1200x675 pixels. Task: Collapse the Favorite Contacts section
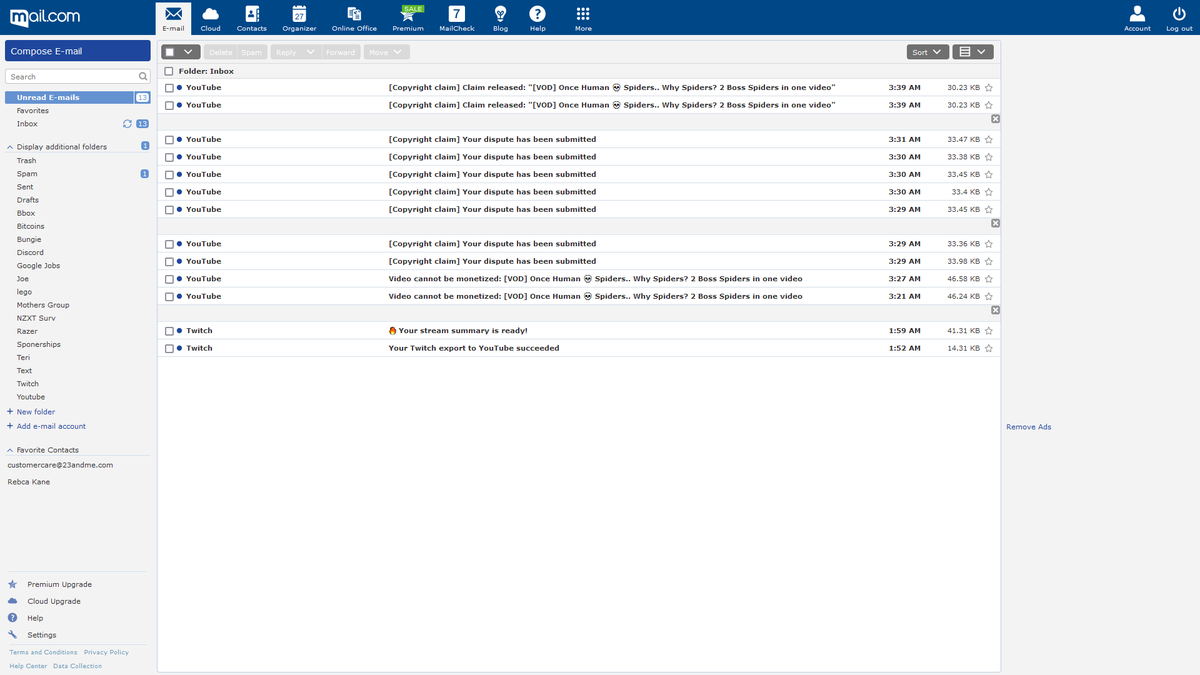pos(10,450)
